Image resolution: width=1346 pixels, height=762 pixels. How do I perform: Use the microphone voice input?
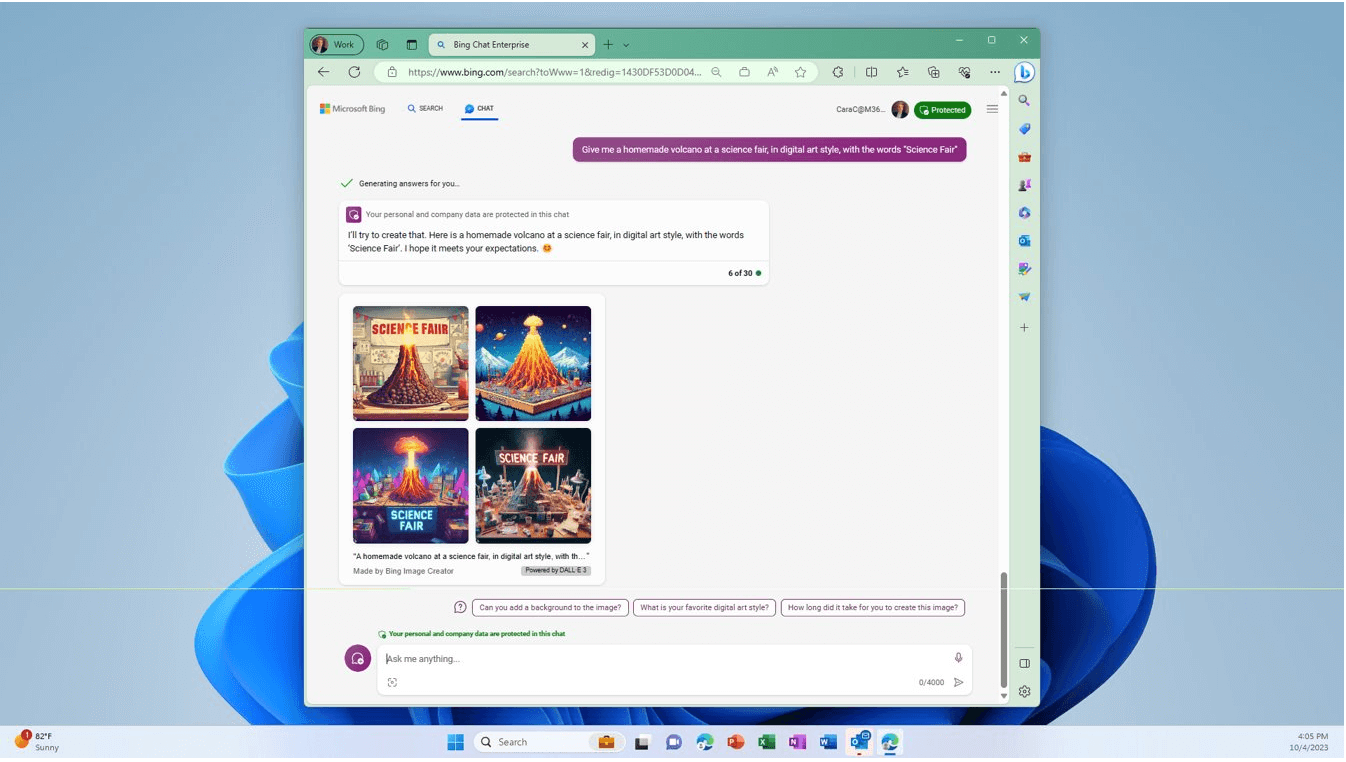point(958,658)
